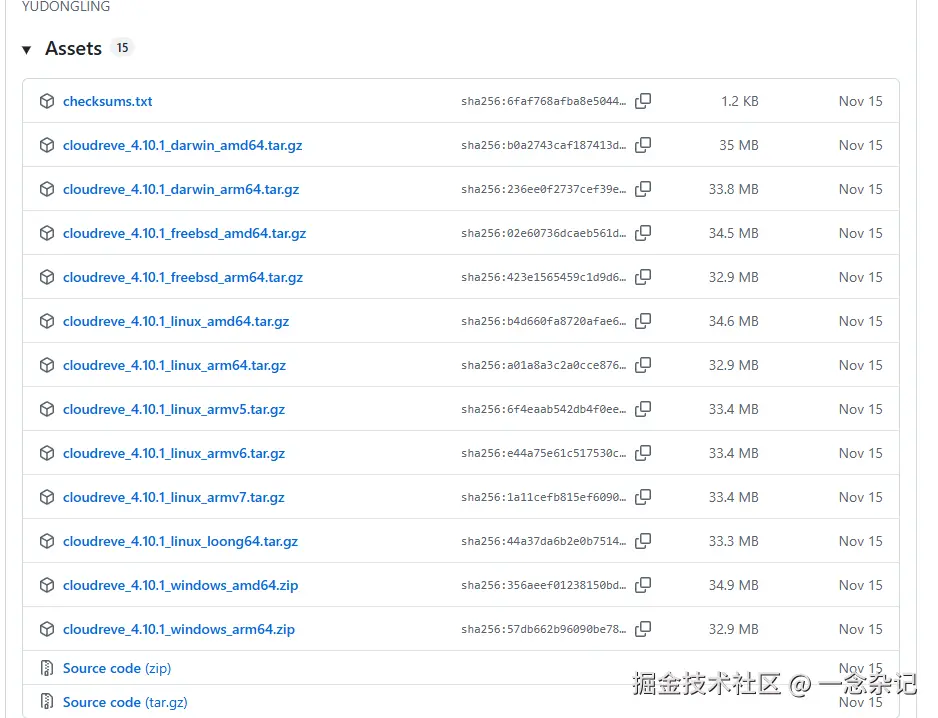The width and height of the screenshot is (938, 718).
Task: Click the 34.6 MB file size
Action: tap(733, 321)
